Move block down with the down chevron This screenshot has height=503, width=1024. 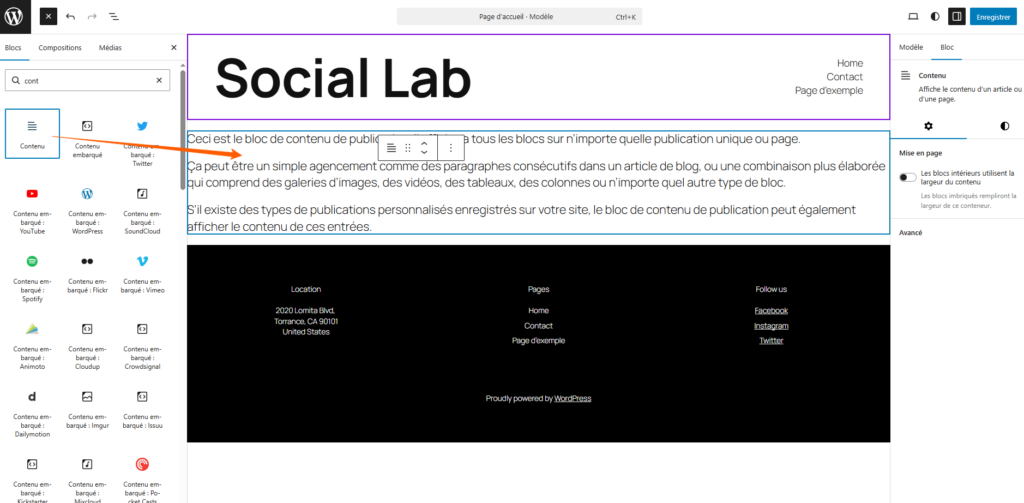click(424, 152)
